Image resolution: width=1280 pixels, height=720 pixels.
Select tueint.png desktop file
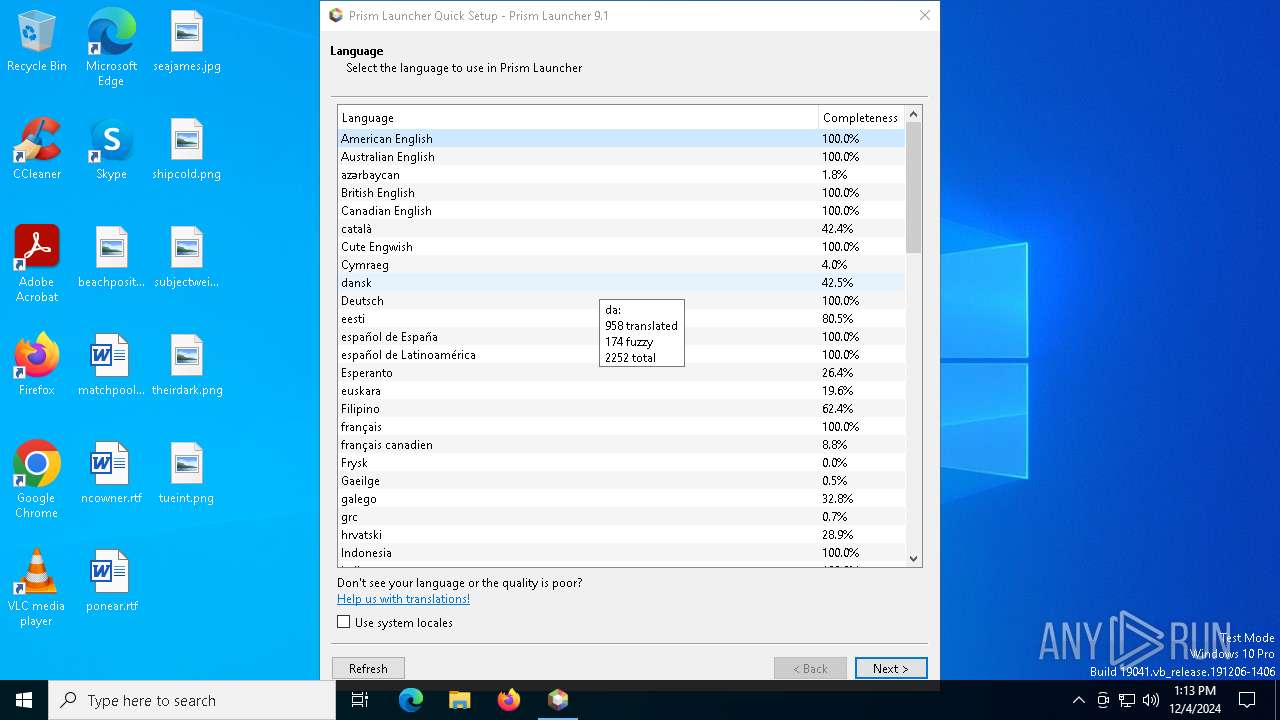pos(187,474)
